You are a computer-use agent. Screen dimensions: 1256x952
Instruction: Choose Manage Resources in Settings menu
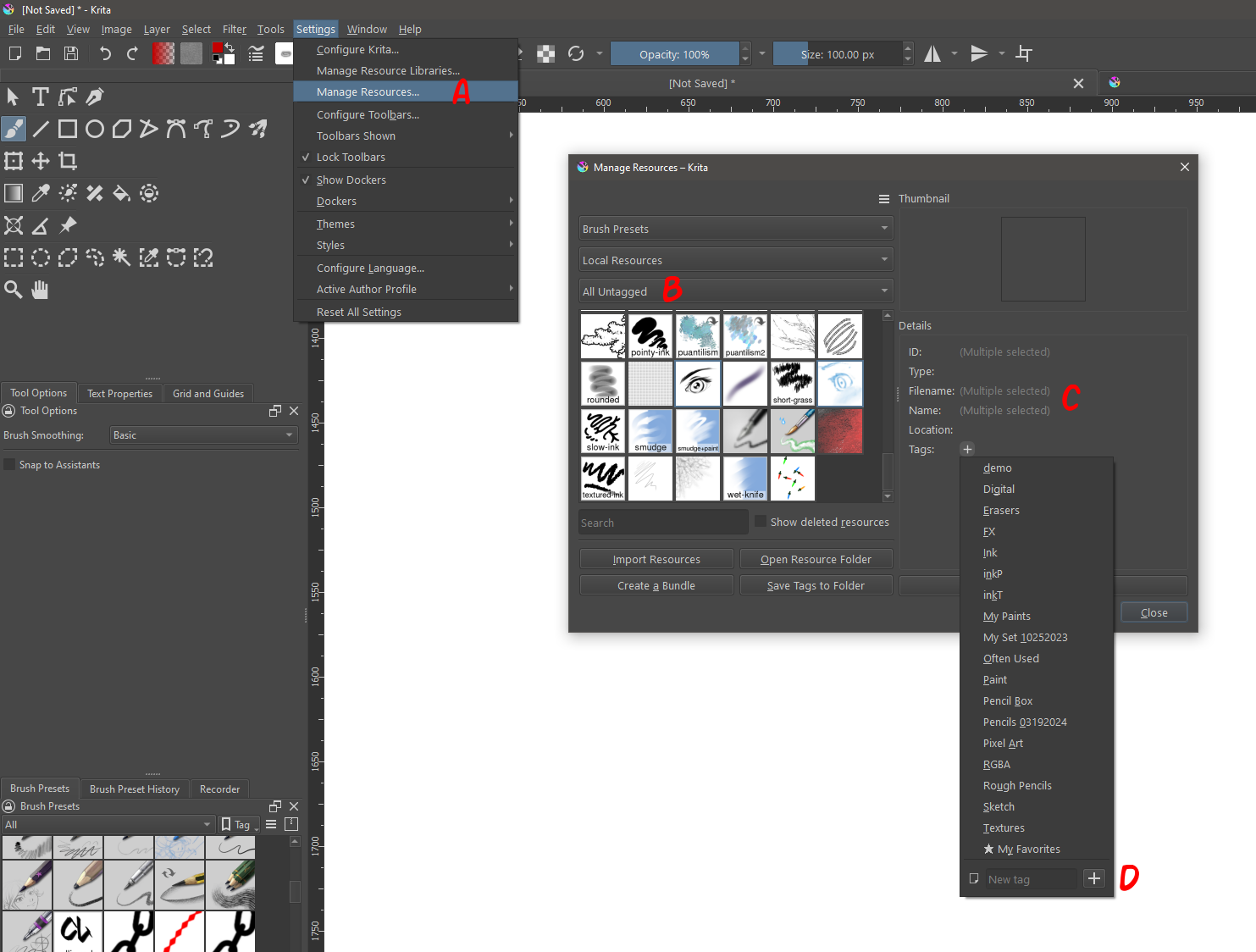pyautogui.click(x=368, y=91)
